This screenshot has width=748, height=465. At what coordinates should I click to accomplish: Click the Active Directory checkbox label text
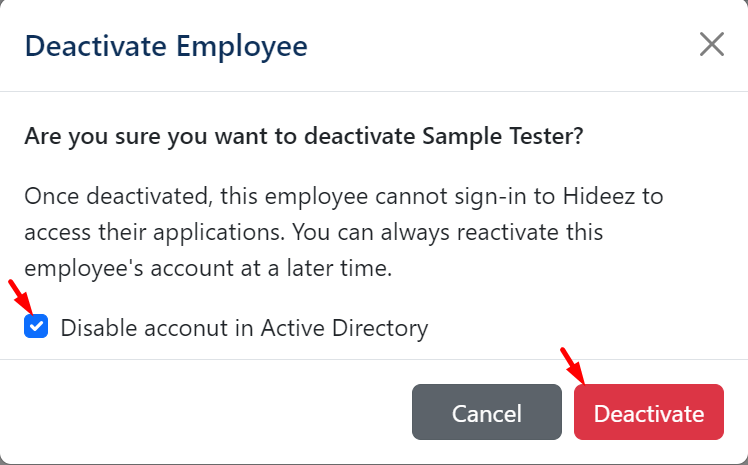point(244,328)
